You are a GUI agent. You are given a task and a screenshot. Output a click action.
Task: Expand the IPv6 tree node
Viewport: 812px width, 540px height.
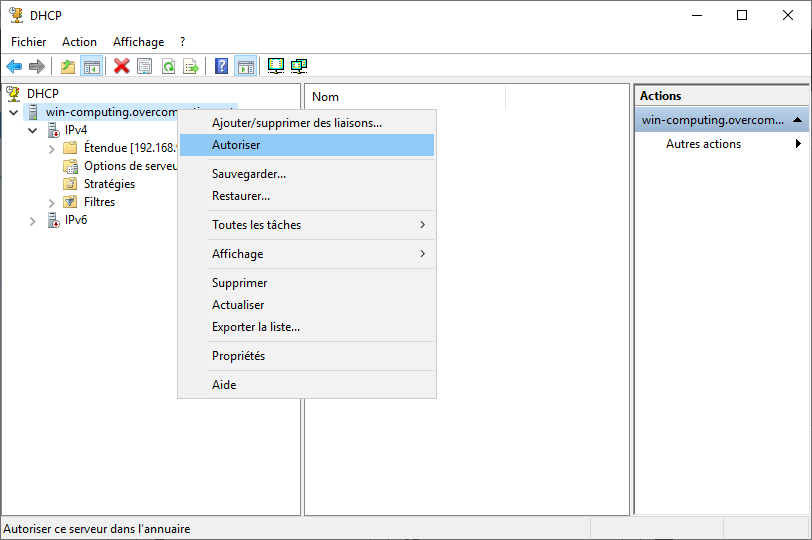(x=33, y=220)
